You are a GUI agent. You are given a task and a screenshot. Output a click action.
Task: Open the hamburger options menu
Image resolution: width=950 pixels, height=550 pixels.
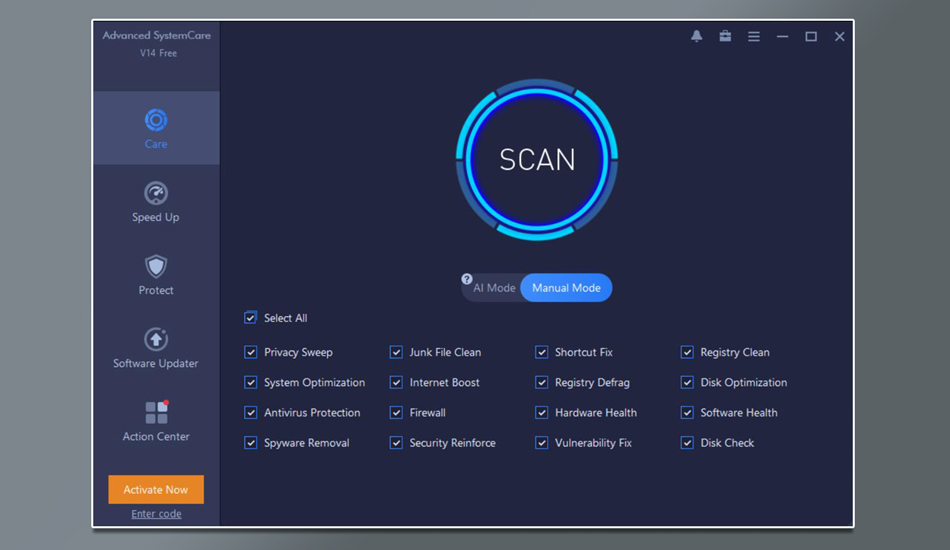754,36
